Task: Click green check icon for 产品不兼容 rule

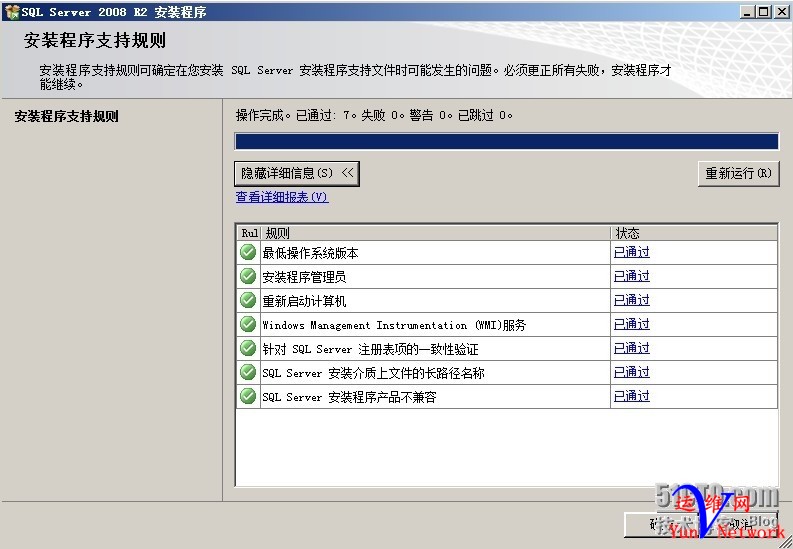Action: point(248,396)
